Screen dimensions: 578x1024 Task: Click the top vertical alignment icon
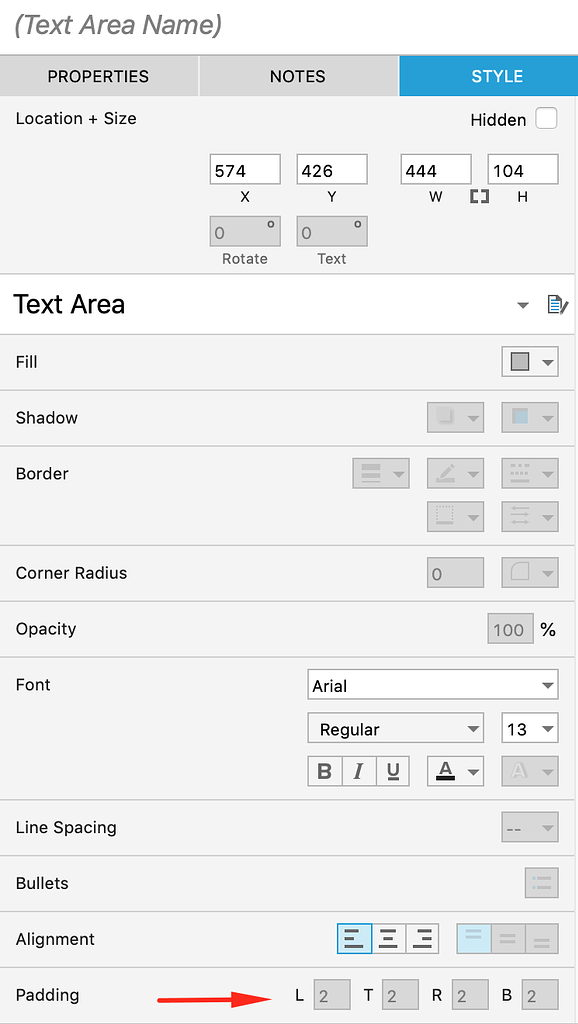pos(473,938)
